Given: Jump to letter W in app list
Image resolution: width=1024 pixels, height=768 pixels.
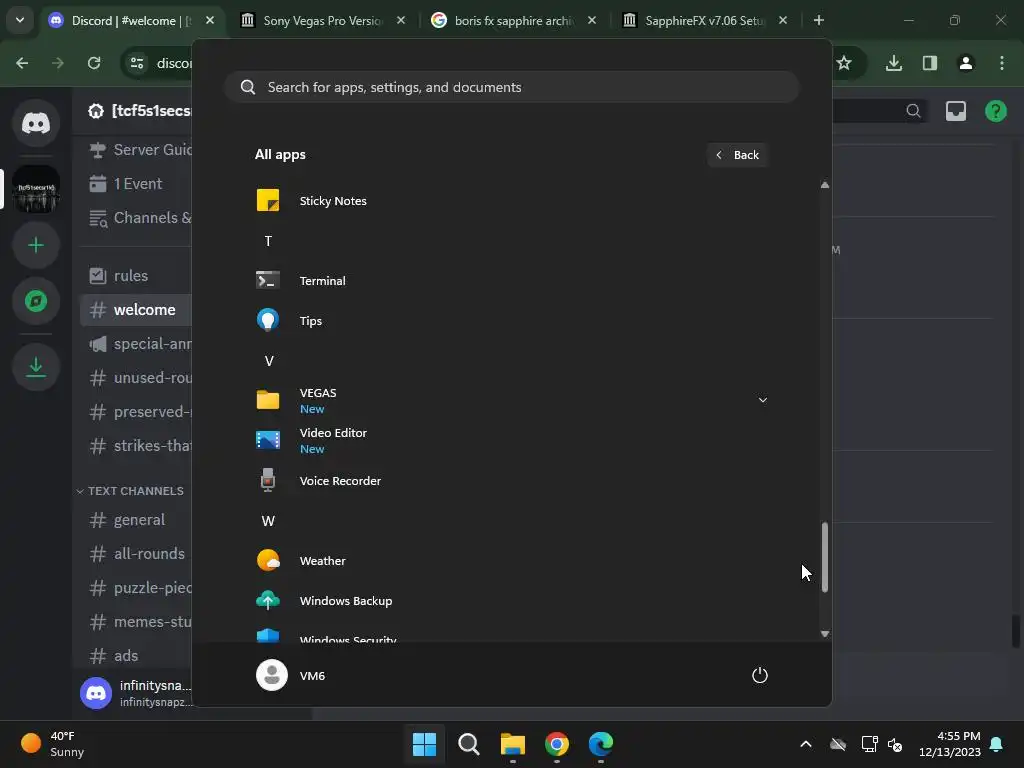Looking at the screenshot, I should 268,520.
